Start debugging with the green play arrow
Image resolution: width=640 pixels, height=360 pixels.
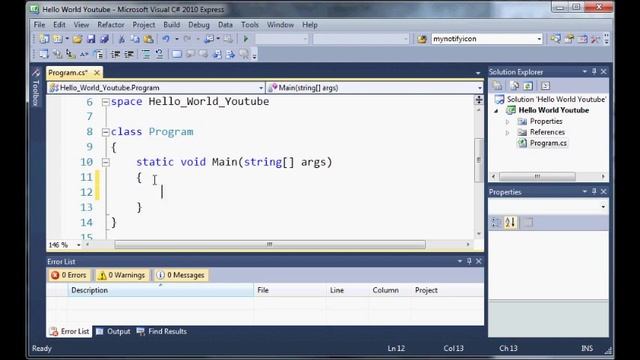point(246,39)
